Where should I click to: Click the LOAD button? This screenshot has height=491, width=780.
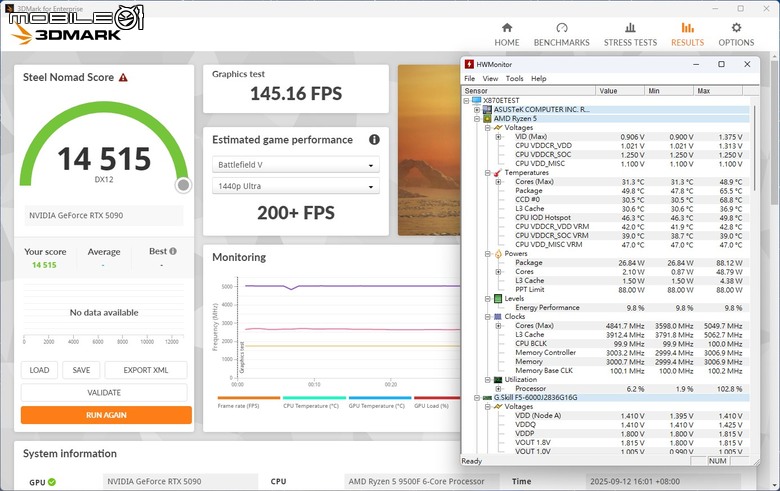coord(39,370)
